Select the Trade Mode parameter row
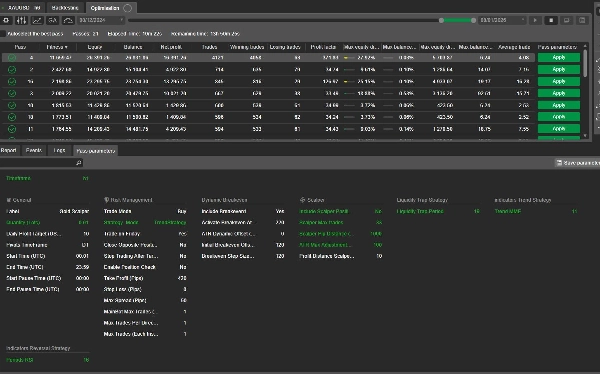Image resolution: width=600 pixels, height=374 pixels. [x=145, y=211]
